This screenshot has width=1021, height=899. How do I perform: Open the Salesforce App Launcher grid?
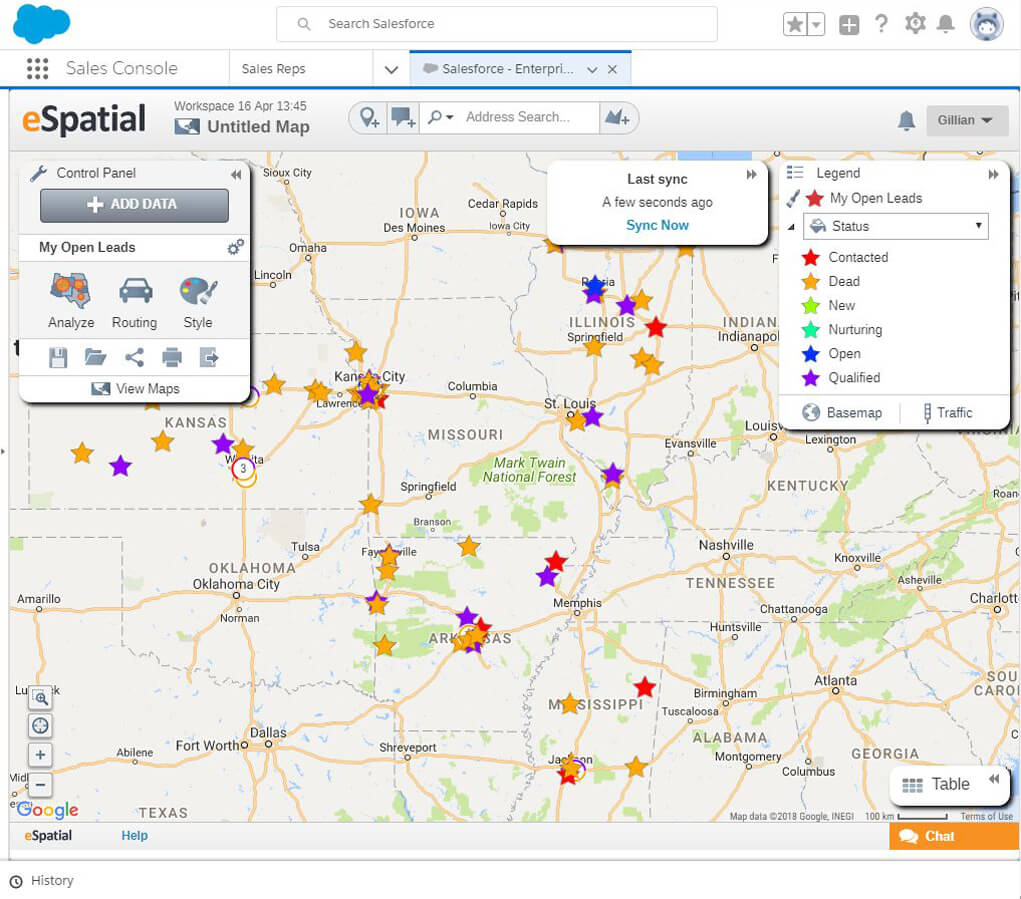[x=37, y=68]
